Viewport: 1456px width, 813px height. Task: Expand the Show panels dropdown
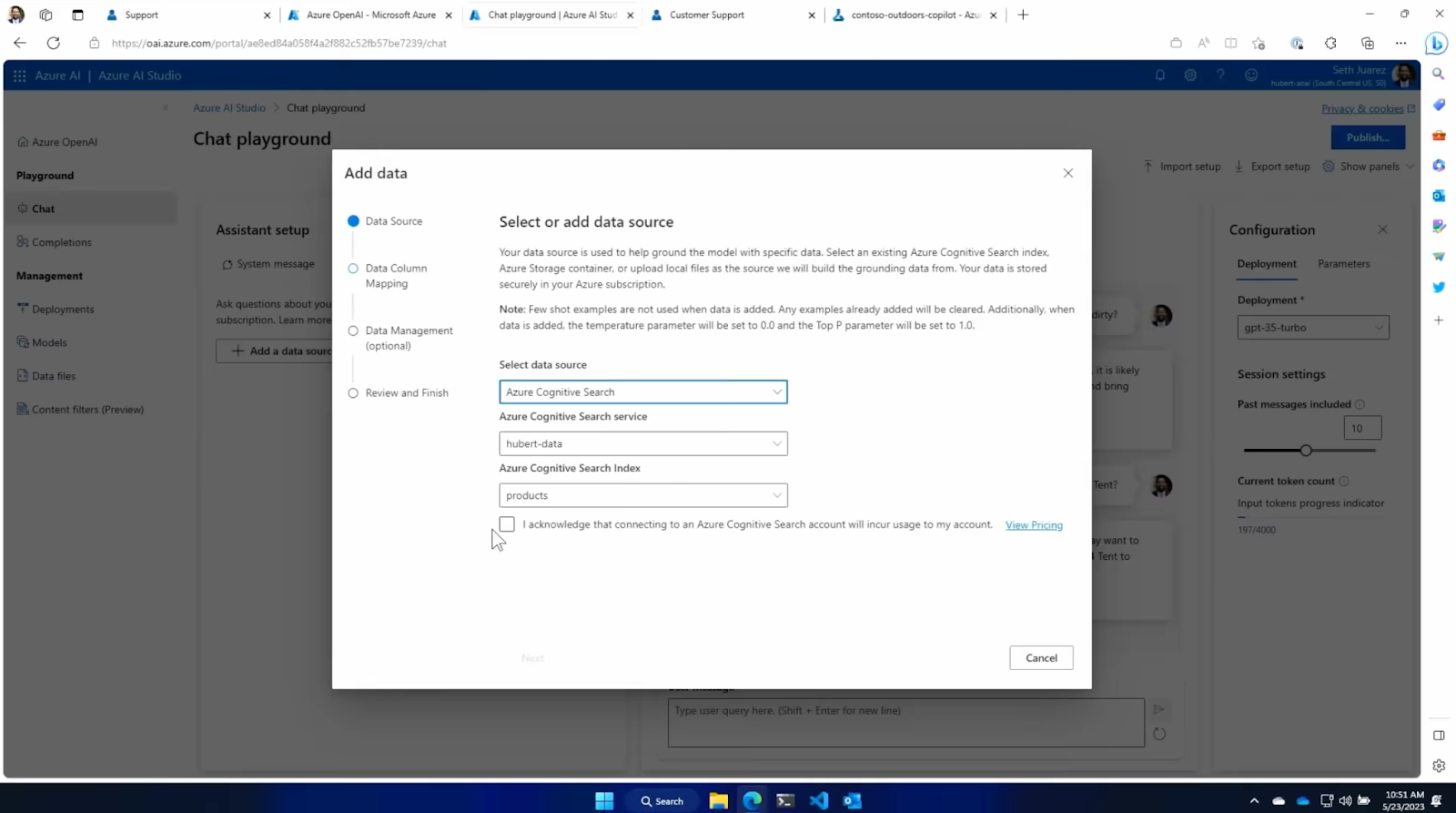point(1369,167)
